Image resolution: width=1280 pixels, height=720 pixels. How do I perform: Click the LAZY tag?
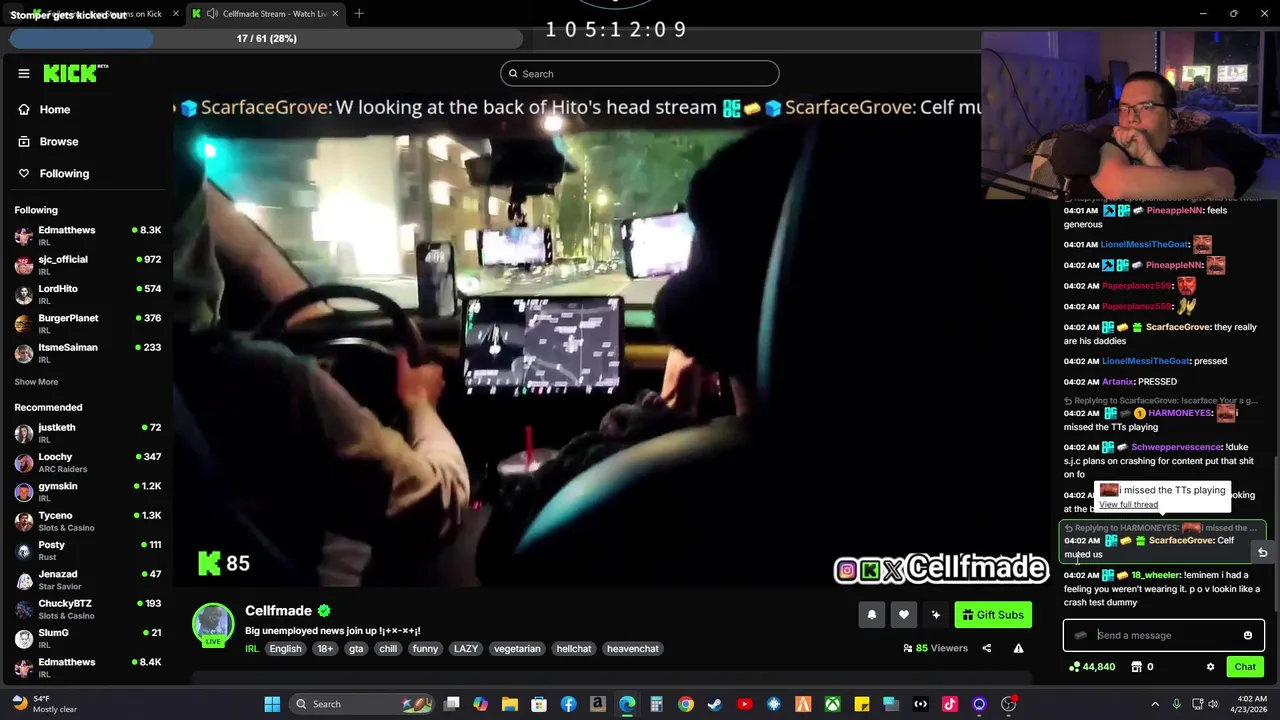pos(466,649)
